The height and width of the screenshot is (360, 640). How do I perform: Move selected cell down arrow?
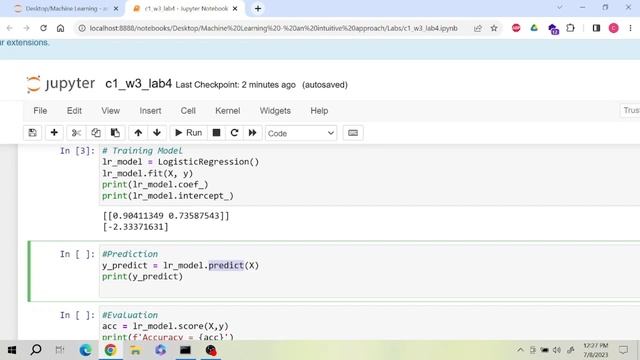(157, 133)
